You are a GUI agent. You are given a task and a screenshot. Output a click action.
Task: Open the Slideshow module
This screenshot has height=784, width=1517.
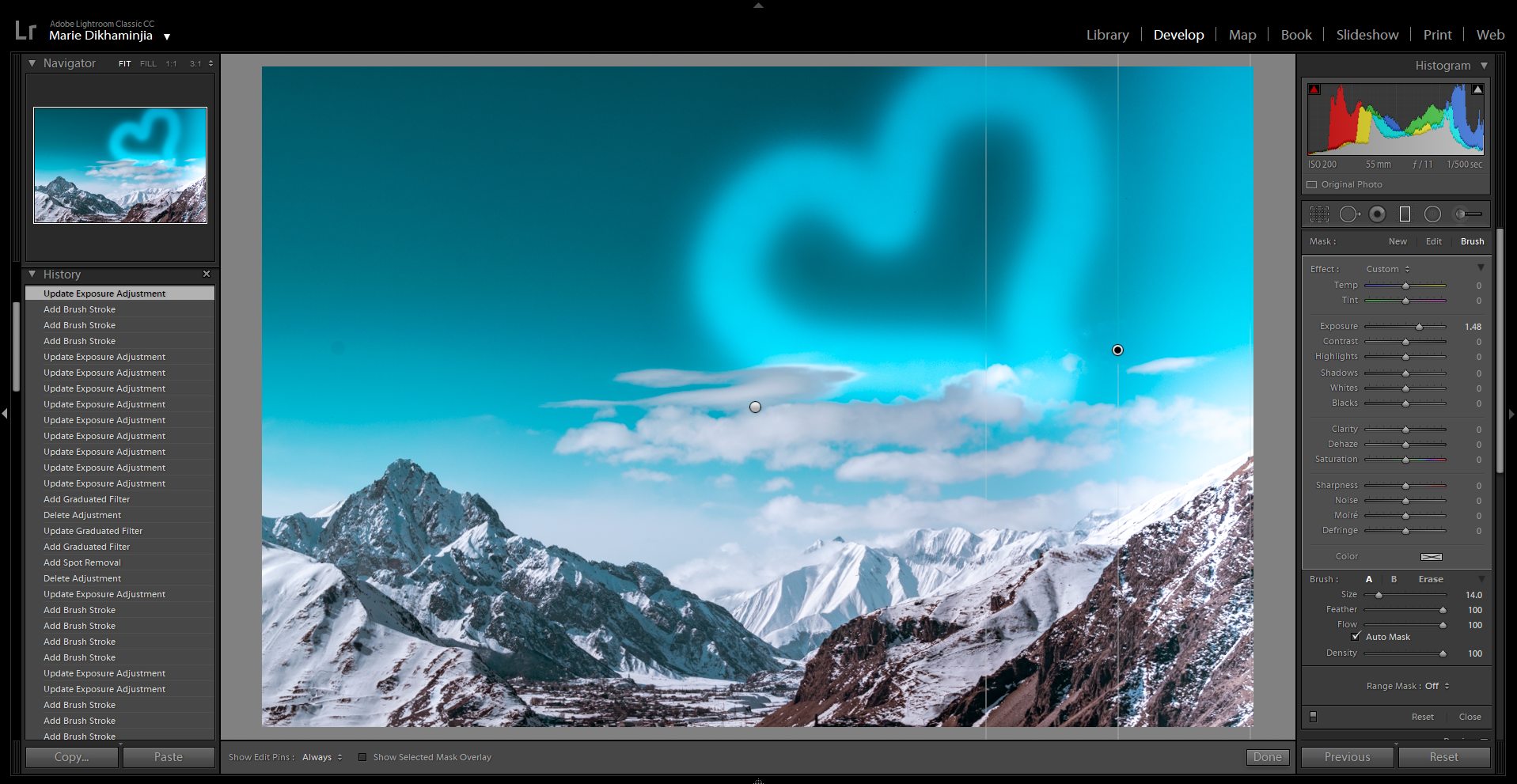[x=1367, y=35]
